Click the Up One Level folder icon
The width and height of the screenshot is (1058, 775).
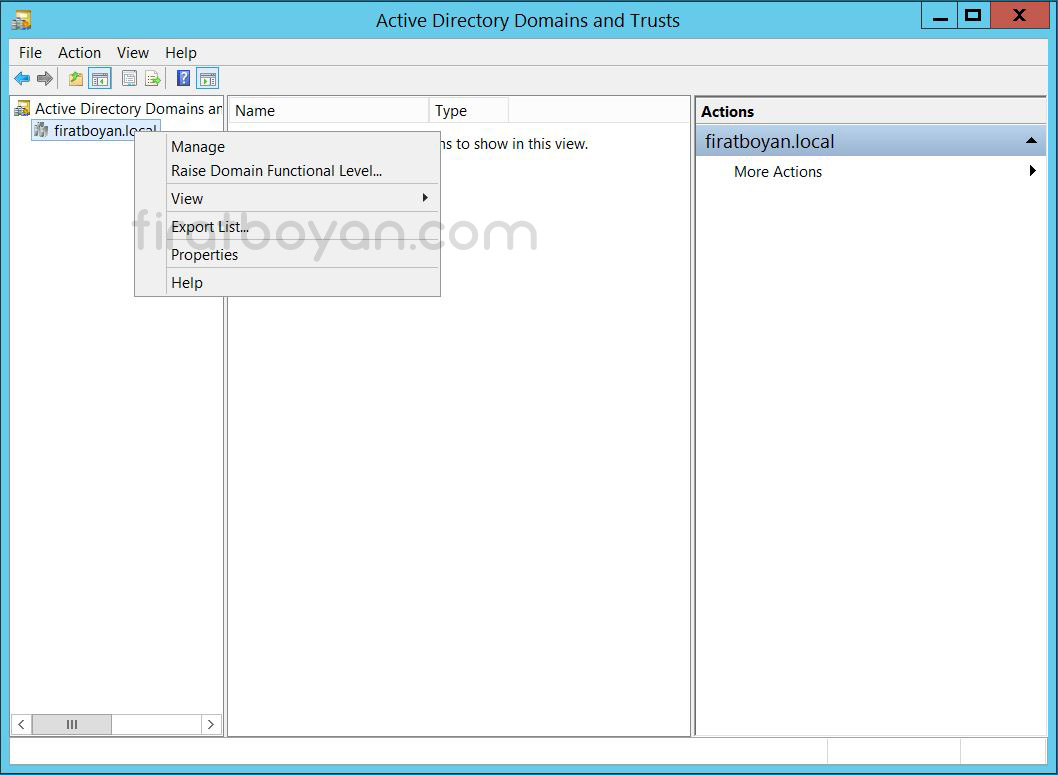tap(76, 79)
